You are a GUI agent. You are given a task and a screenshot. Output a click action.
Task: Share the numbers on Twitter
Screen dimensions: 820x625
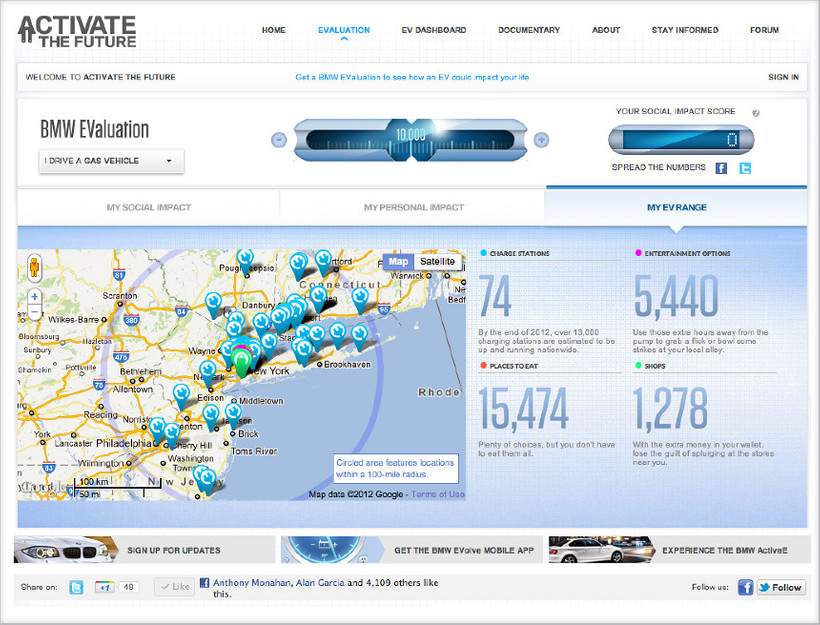pos(745,168)
